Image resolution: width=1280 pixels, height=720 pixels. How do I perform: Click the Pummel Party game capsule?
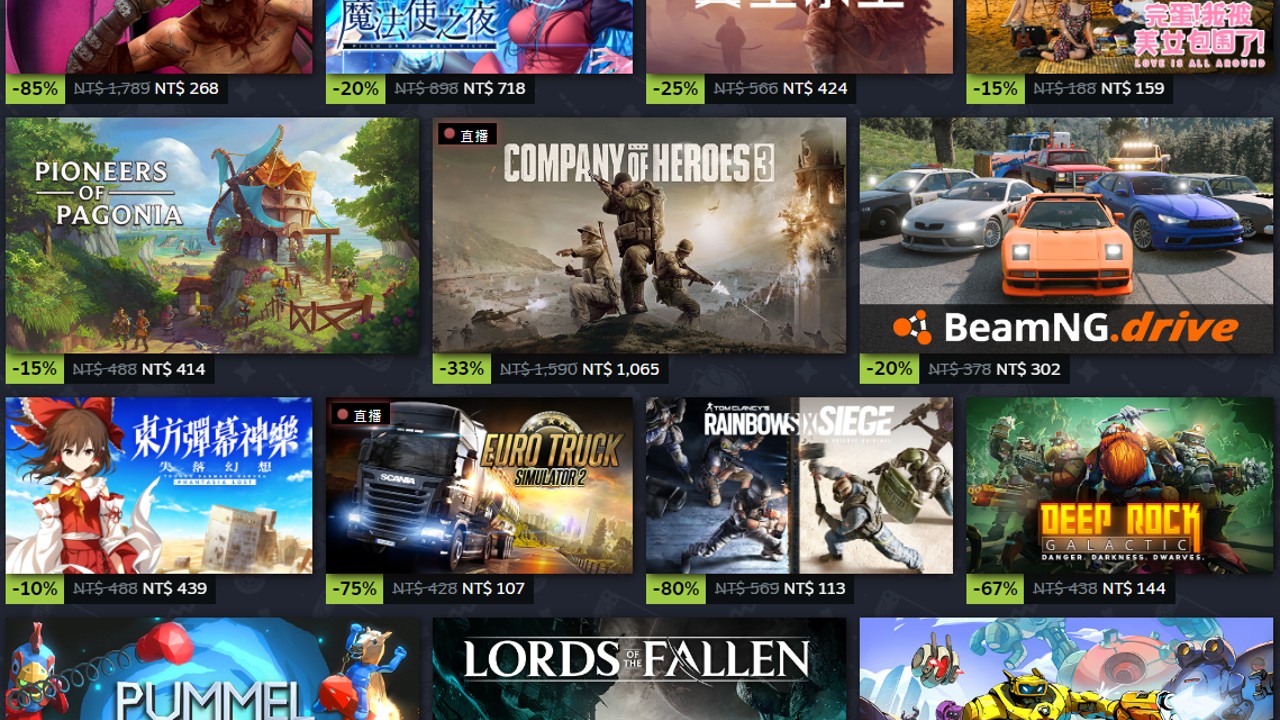click(x=212, y=668)
